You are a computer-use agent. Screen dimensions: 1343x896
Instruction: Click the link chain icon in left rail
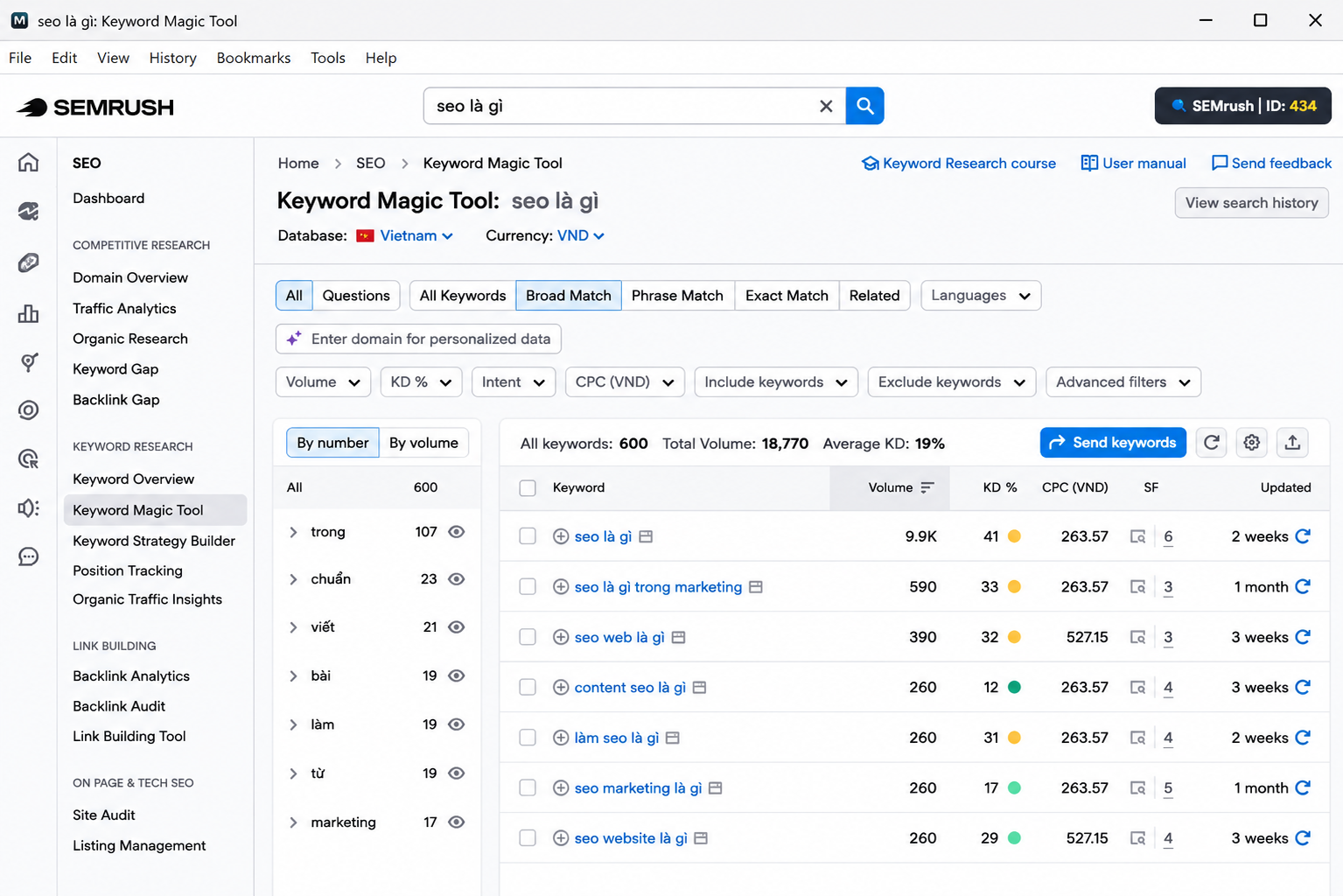29,263
